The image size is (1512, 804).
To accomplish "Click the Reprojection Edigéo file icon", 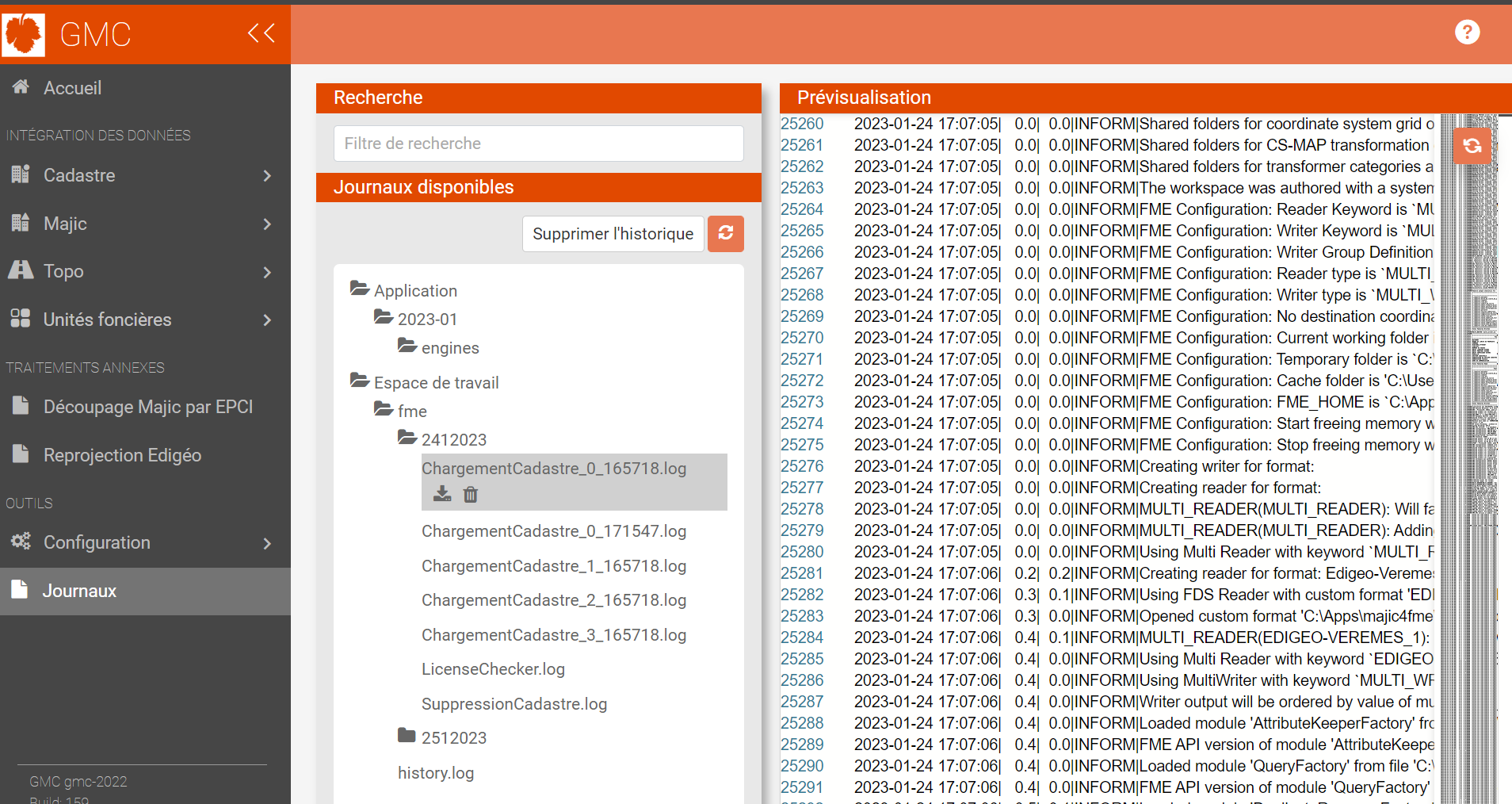I will pos(21,454).
